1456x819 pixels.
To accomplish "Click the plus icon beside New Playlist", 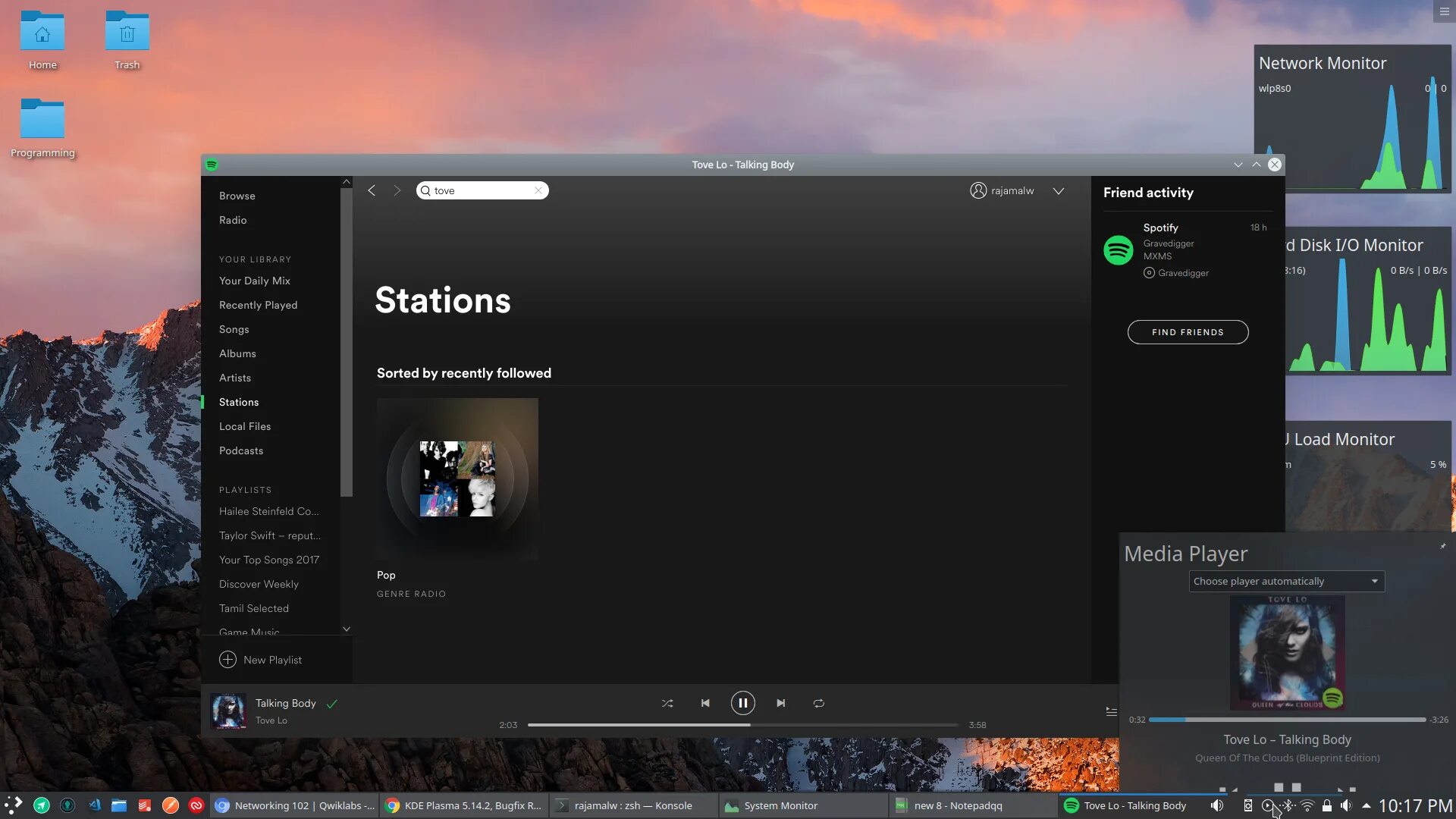I will click(227, 660).
